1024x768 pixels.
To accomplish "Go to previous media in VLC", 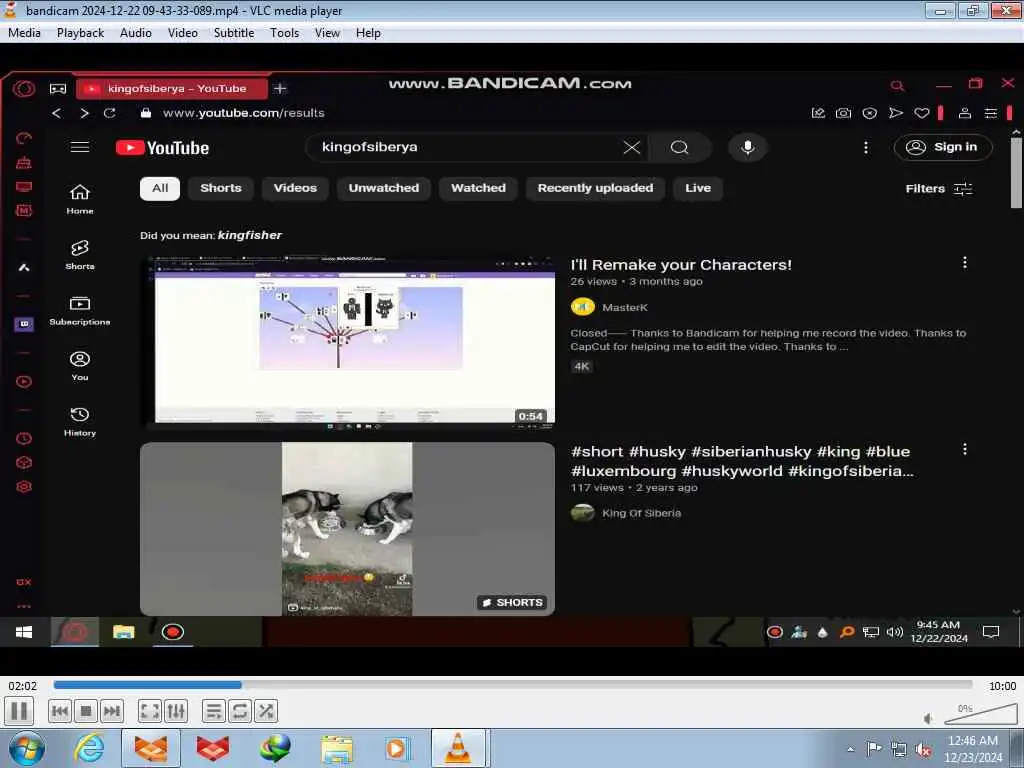I will 60,711.
